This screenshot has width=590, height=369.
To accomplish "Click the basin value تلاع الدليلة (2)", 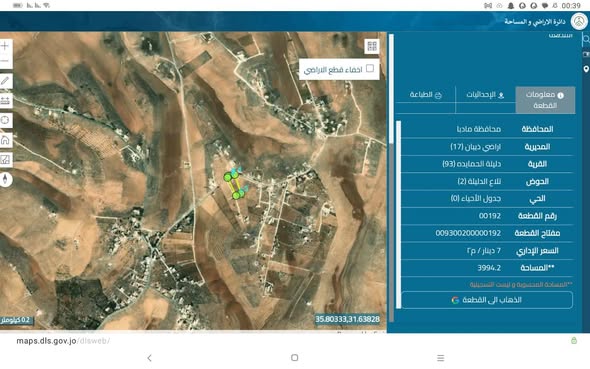I will (x=479, y=181).
